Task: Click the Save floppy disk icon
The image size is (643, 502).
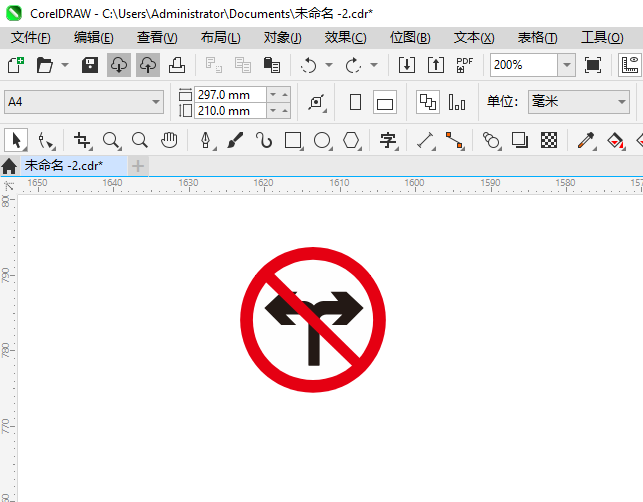Action: [90, 65]
